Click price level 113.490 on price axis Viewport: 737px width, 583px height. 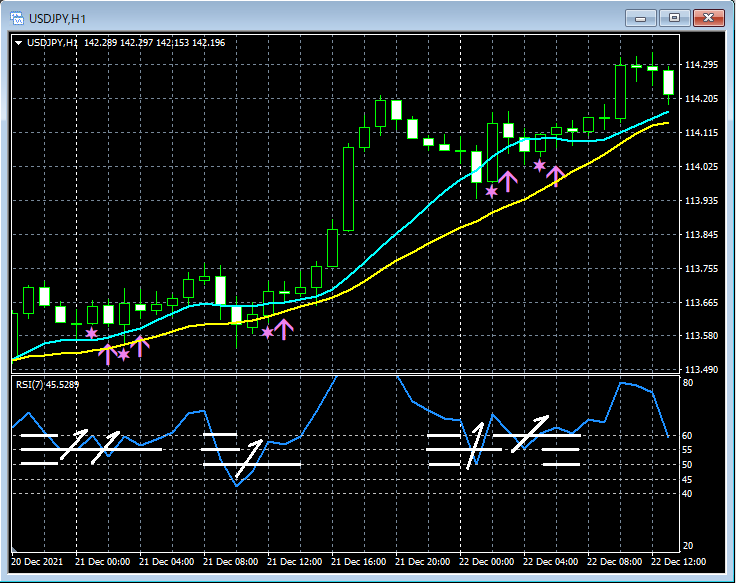[x=701, y=370]
